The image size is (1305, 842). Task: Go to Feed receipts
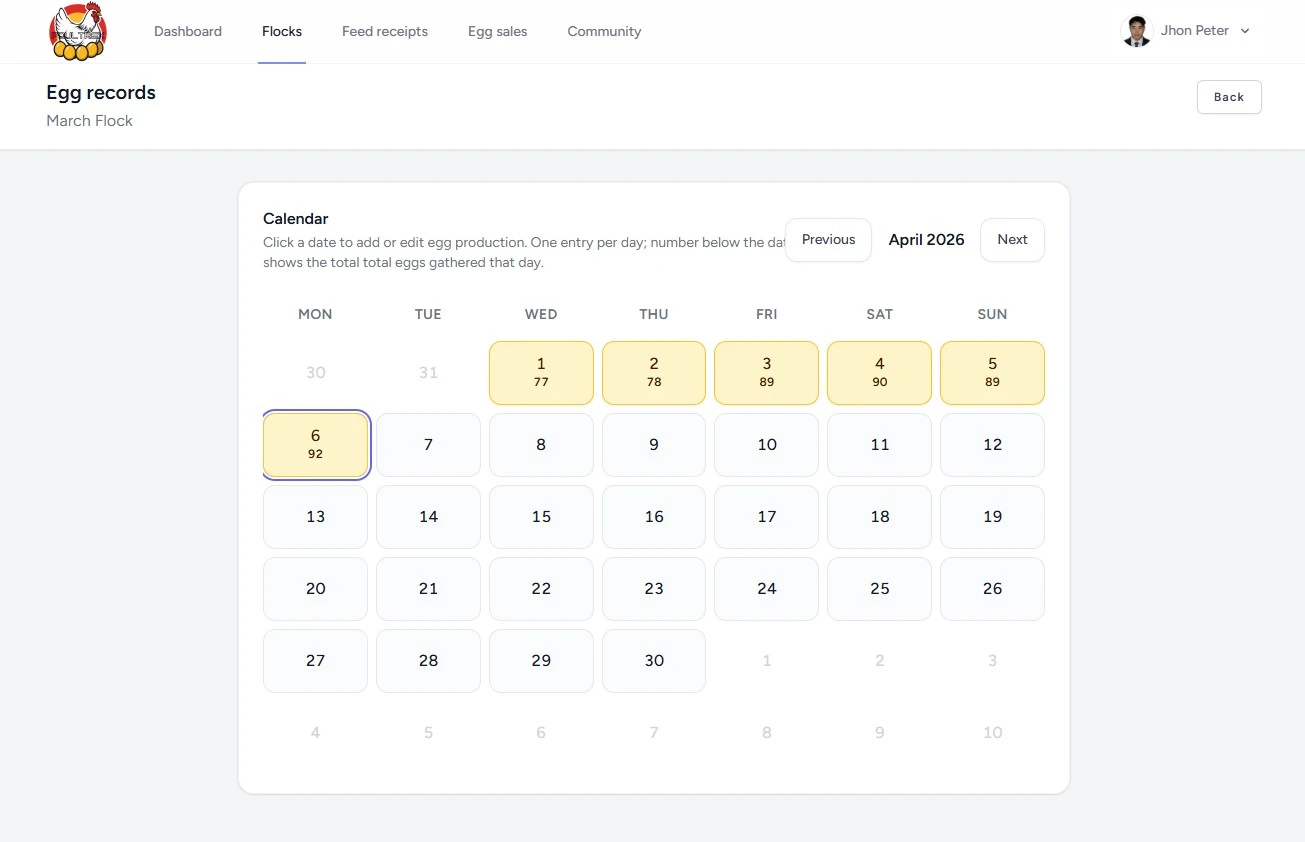tap(385, 31)
